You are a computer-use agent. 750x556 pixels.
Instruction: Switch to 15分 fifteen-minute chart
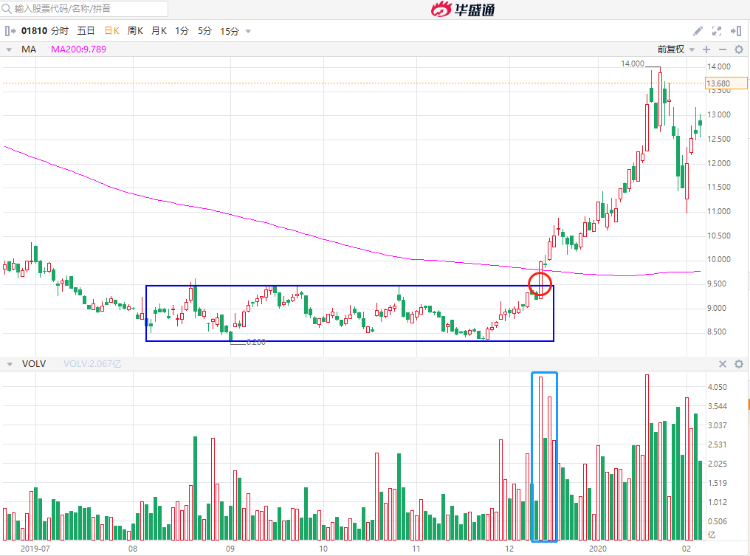point(230,31)
